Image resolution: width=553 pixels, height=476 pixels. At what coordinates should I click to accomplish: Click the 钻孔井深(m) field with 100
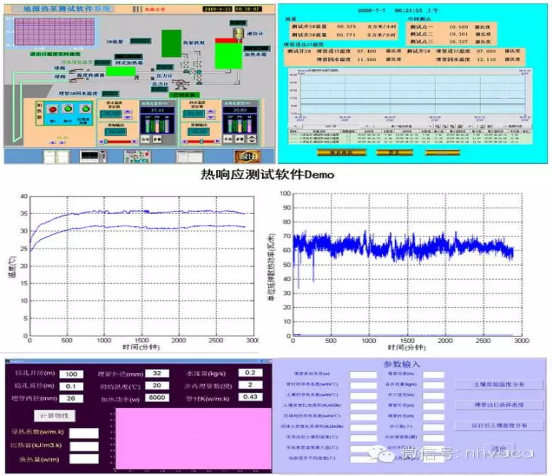point(71,374)
